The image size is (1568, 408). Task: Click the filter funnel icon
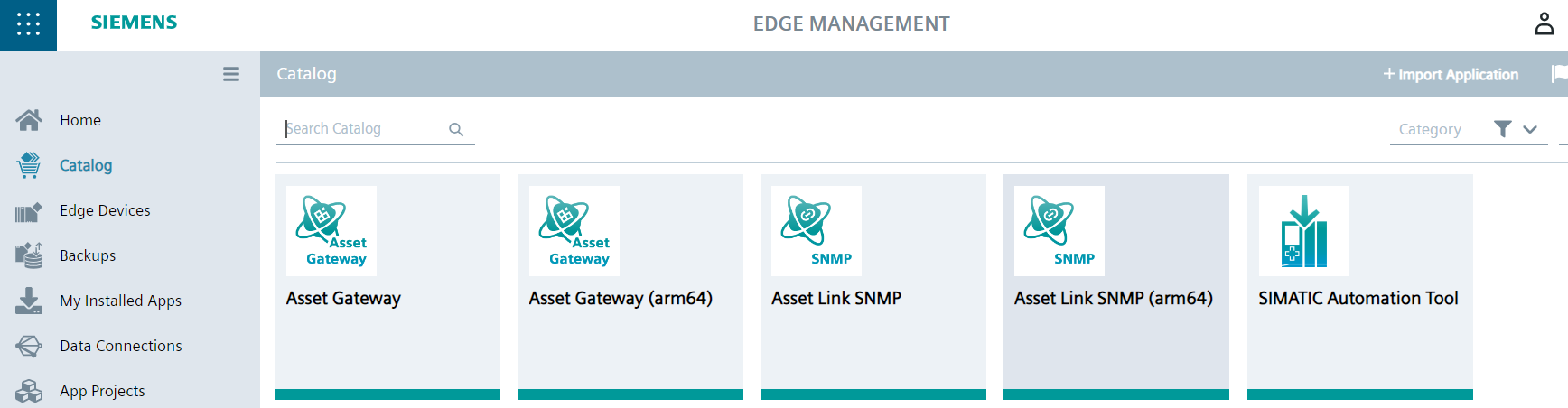pyautogui.click(x=1502, y=129)
